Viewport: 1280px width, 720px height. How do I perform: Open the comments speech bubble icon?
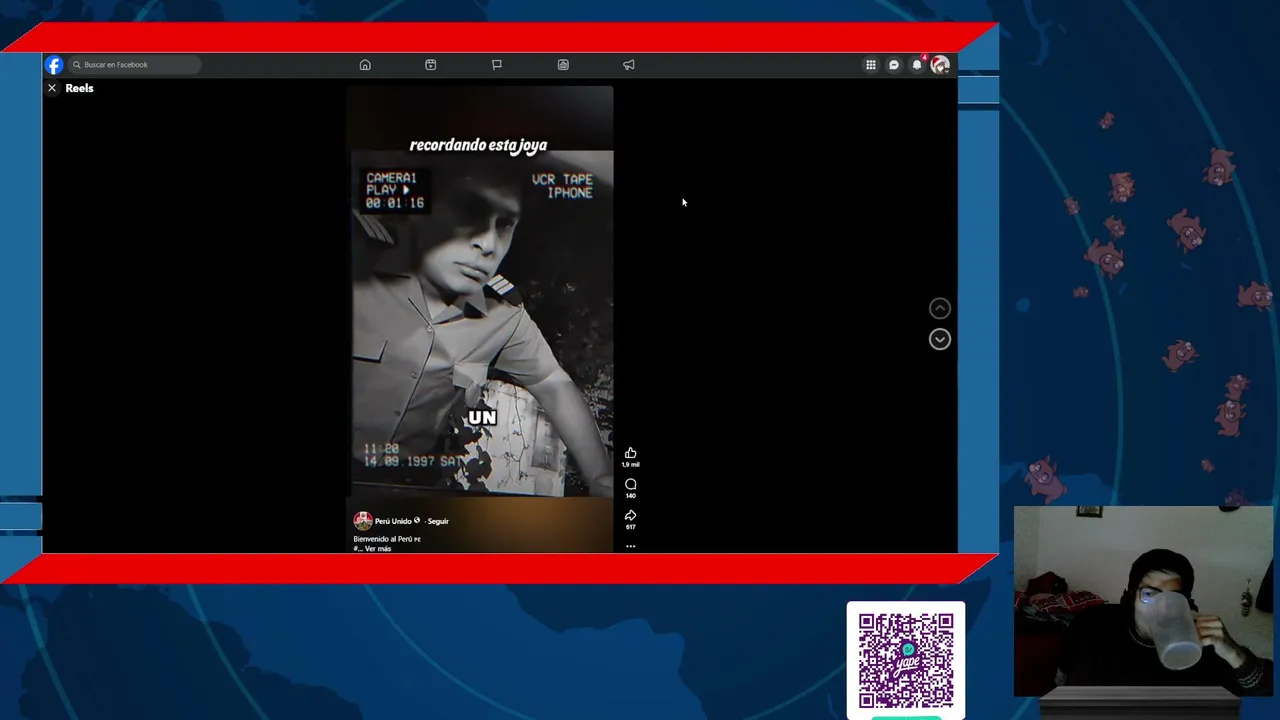(630, 485)
